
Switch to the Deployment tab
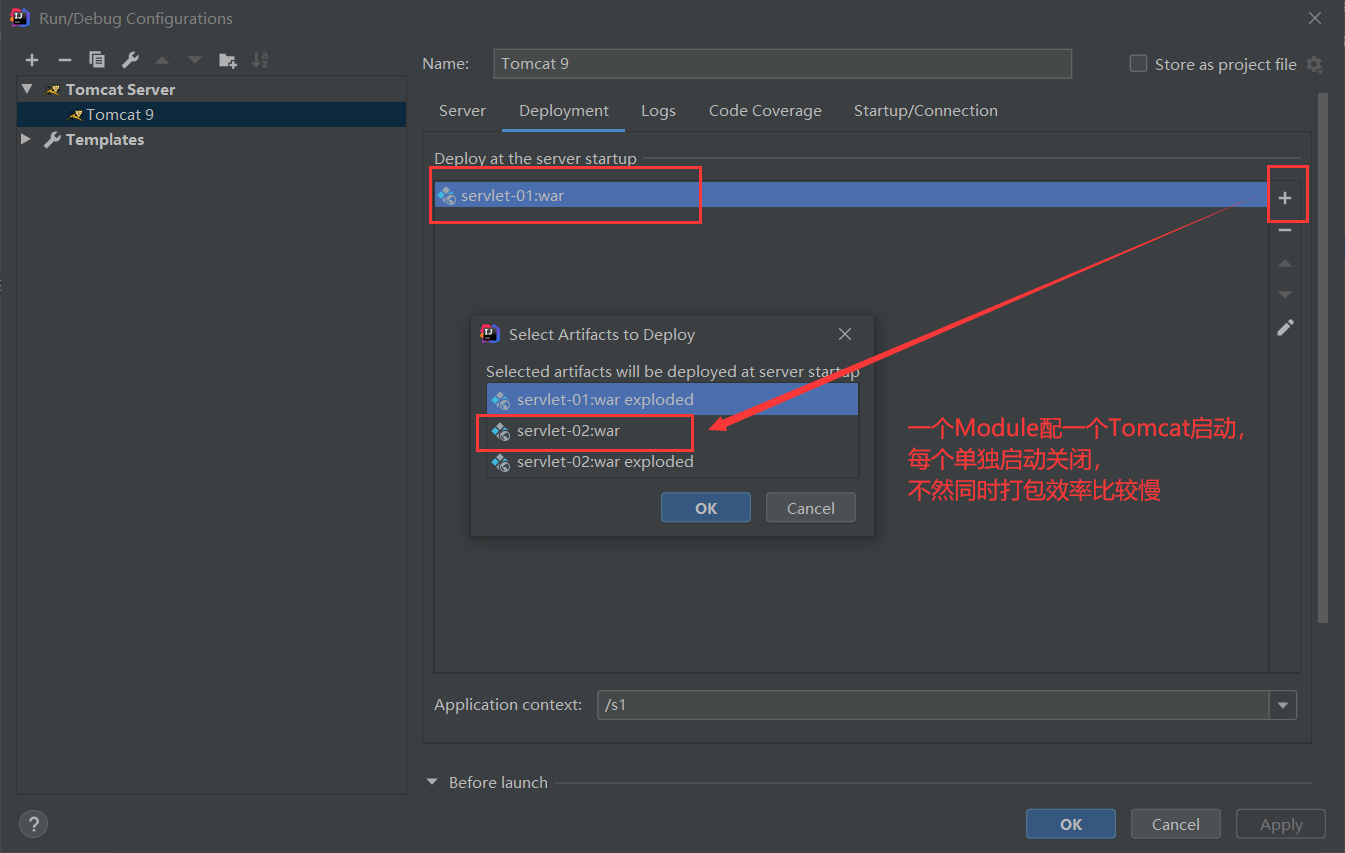[x=564, y=111]
